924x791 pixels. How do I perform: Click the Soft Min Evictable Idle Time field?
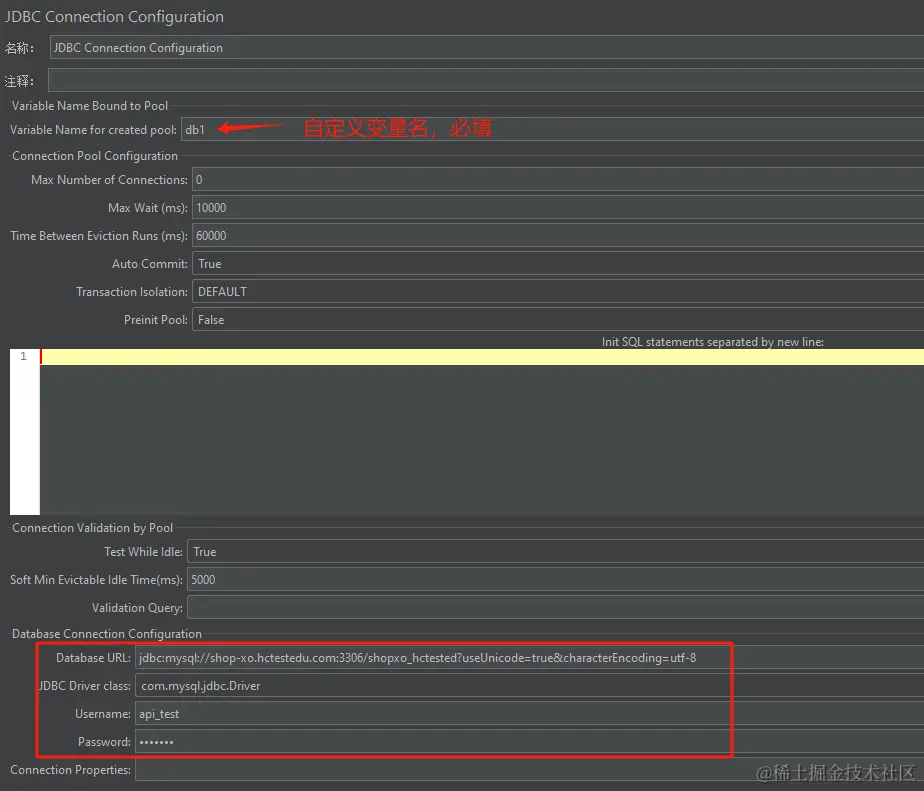[555, 579]
